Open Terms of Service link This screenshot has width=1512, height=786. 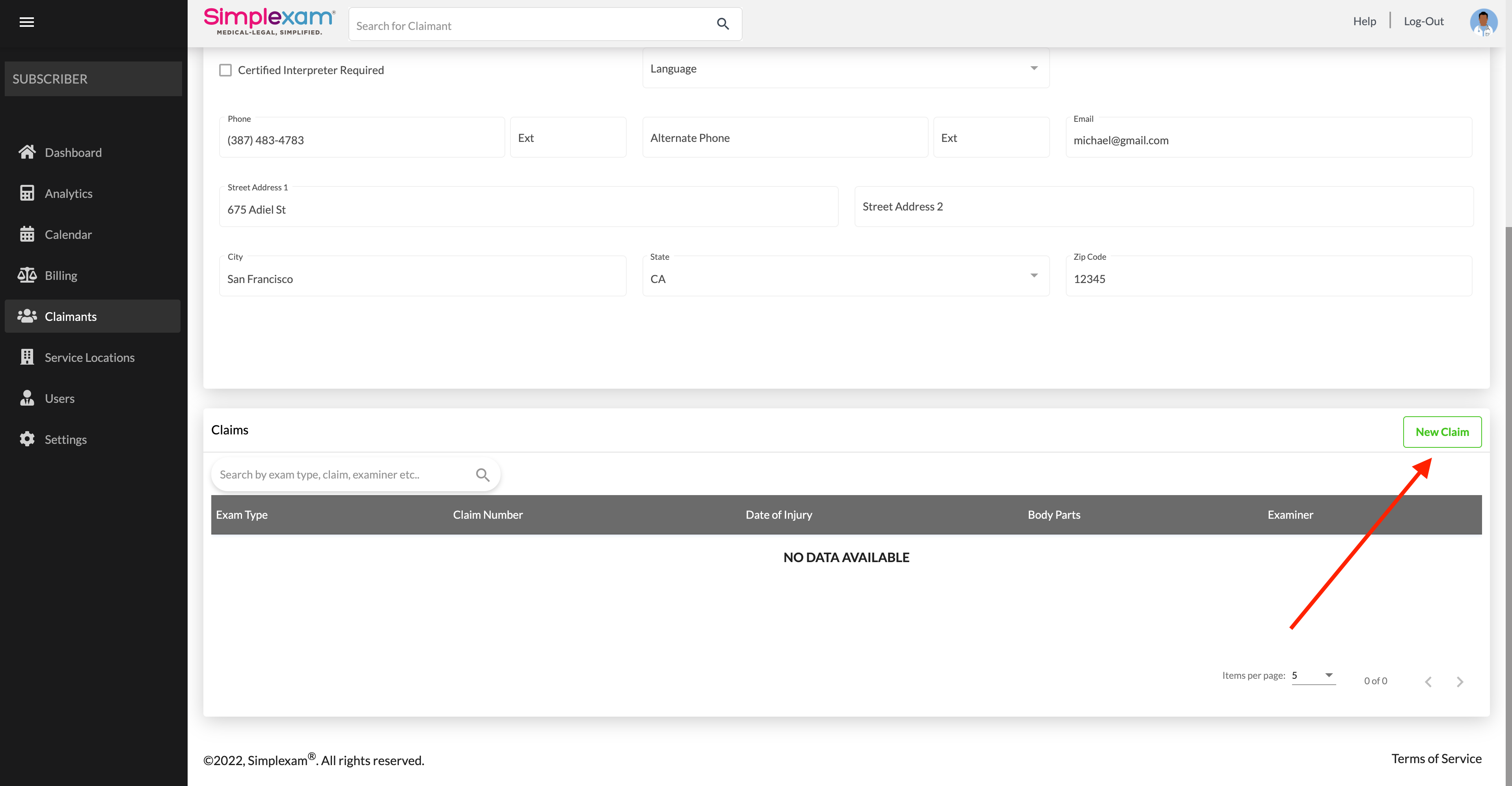1436,758
